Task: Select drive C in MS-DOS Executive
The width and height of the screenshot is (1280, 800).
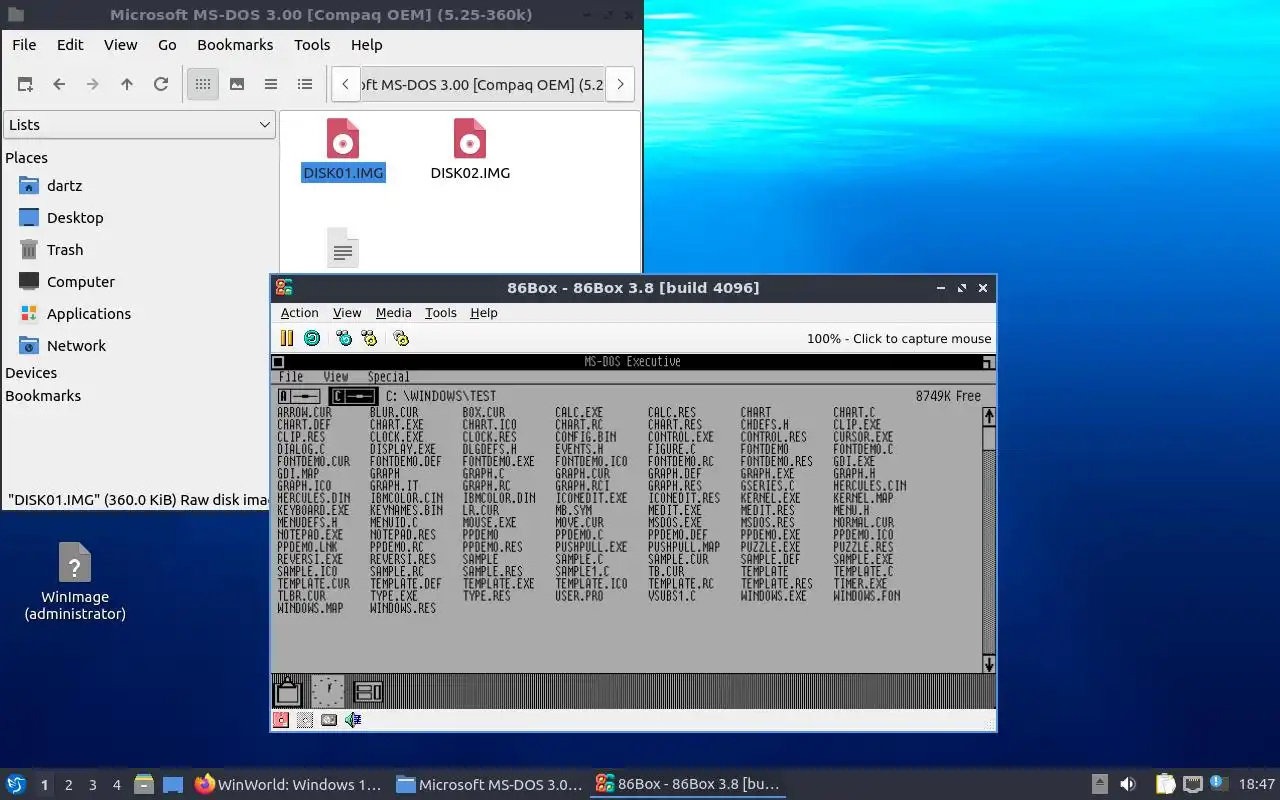Action: point(354,397)
